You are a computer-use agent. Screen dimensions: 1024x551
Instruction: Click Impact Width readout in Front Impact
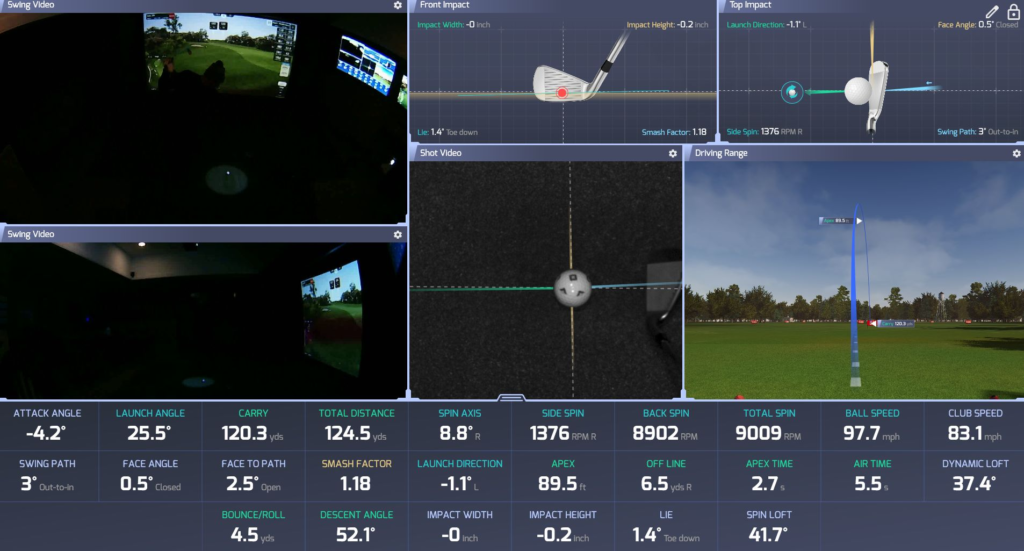pyautogui.click(x=453, y=25)
